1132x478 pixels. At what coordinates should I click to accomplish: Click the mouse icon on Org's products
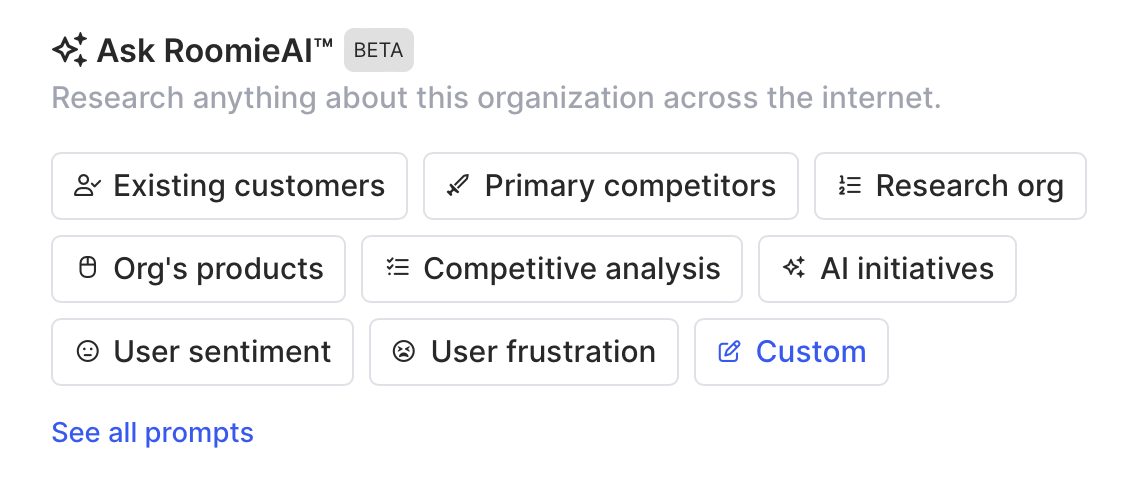[x=88, y=269]
